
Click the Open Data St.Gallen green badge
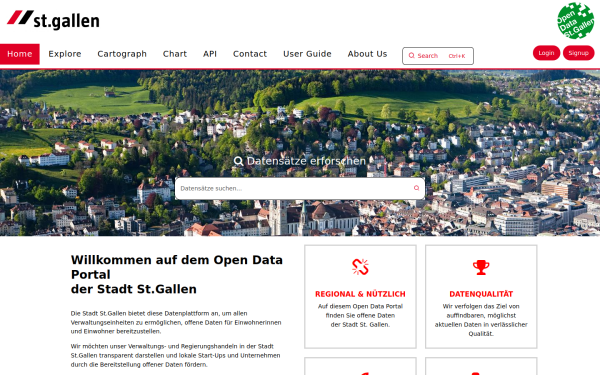576,21
